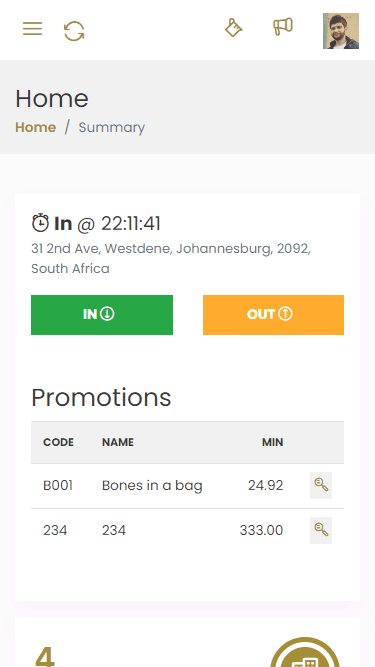The image size is (375, 667).
Task: Click the stopwatch clock icon
Action: pos(40,223)
